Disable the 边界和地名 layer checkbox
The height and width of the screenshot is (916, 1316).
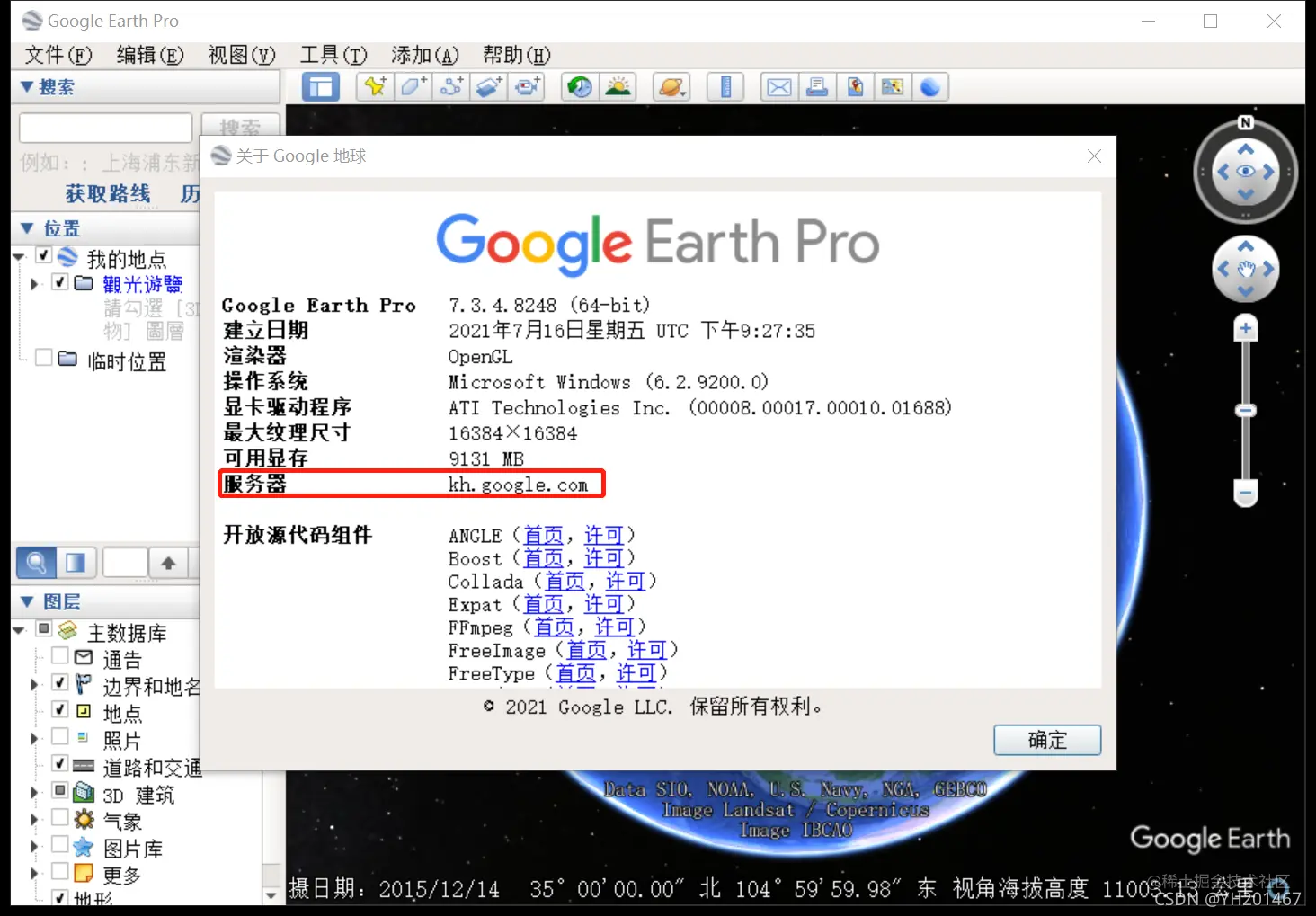pos(60,682)
